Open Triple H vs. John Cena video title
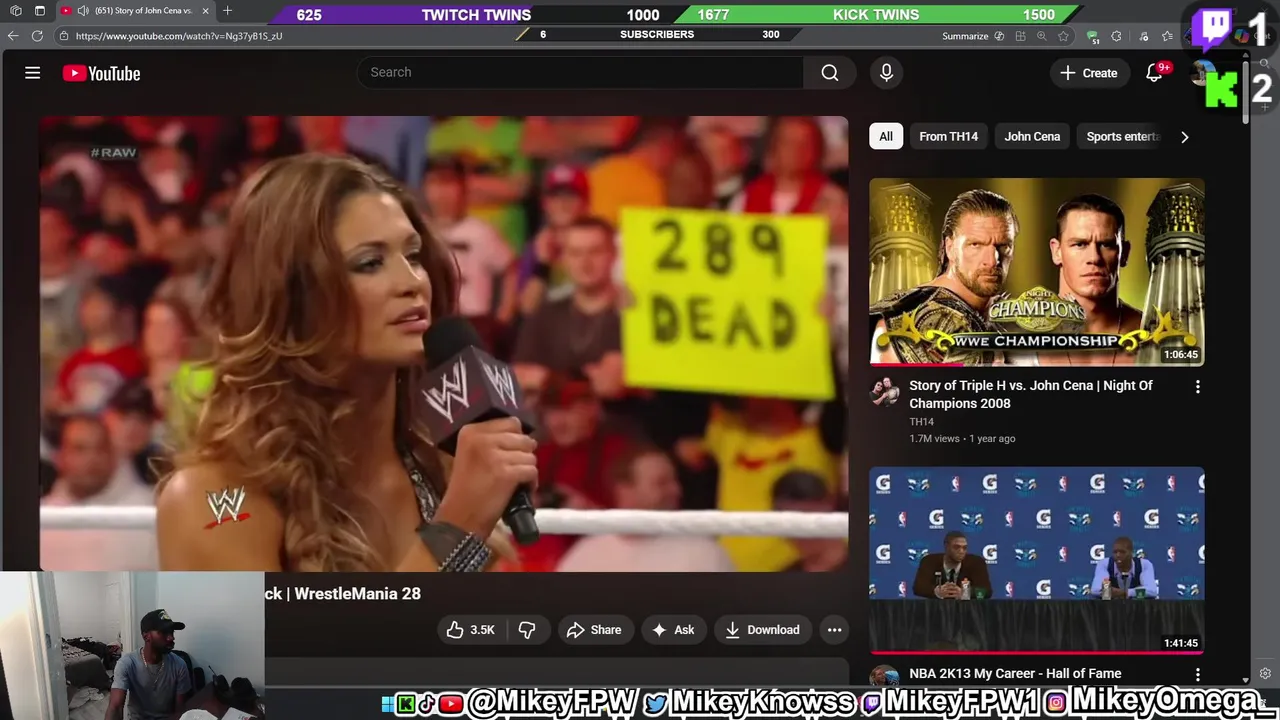Screen dimensions: 1280x720 coord(1031,394)
